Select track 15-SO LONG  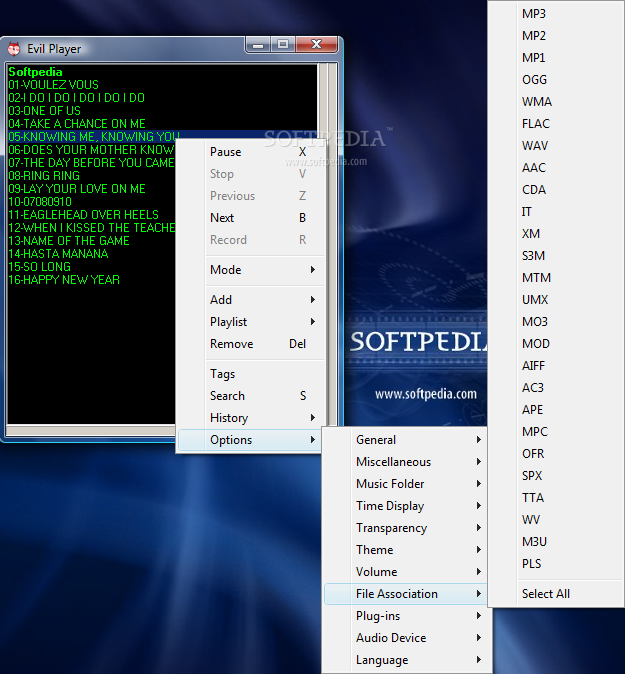[40, 267]
